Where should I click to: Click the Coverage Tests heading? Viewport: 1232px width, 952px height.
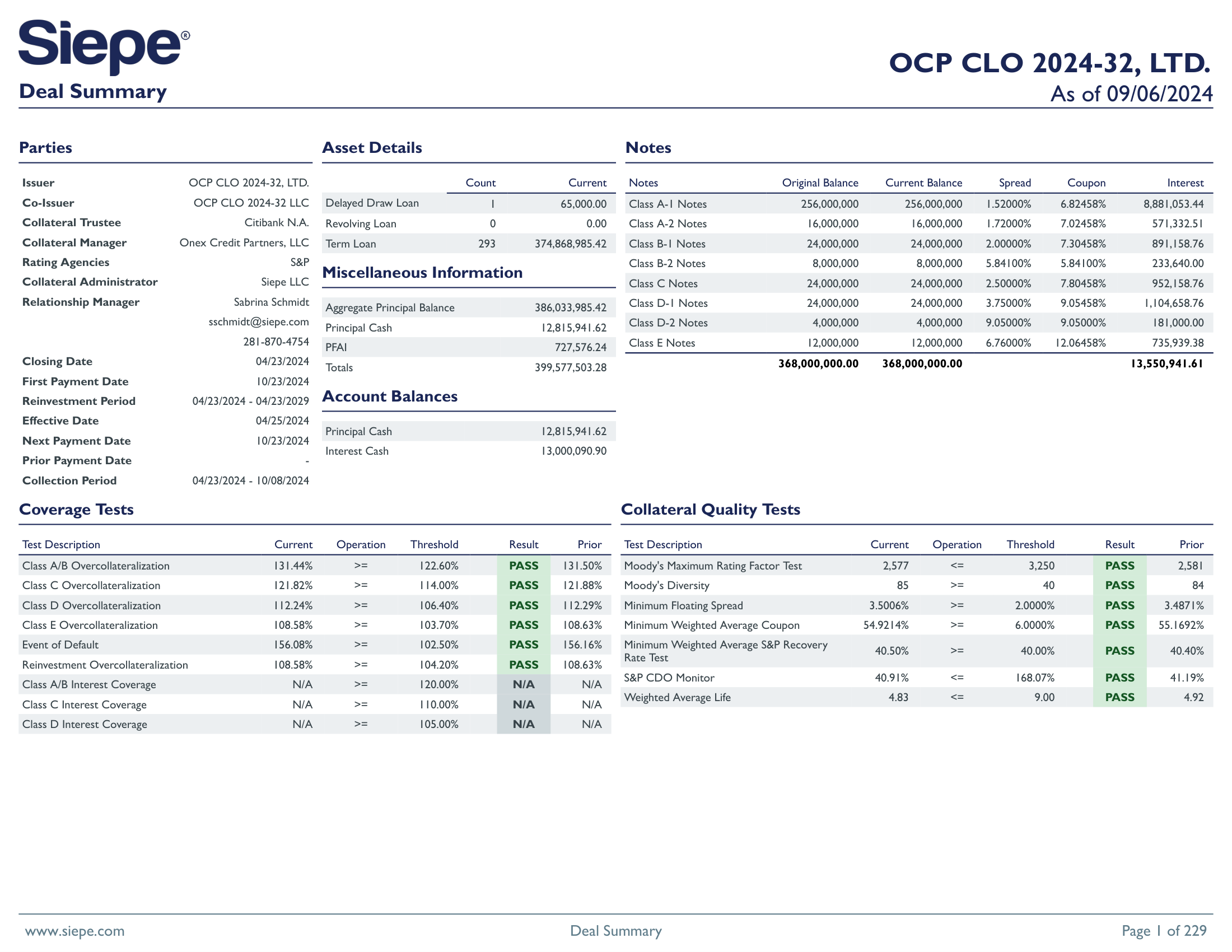coord(76,509)
